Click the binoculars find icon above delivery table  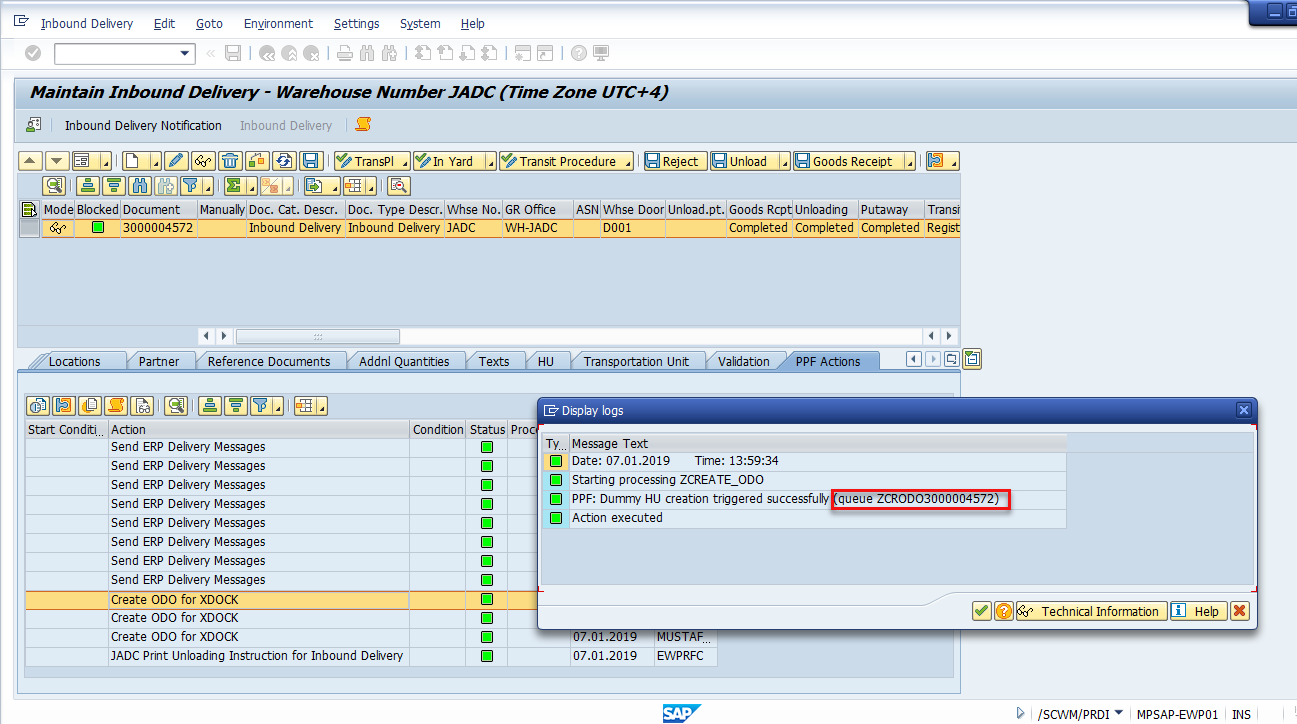(140, 186)
